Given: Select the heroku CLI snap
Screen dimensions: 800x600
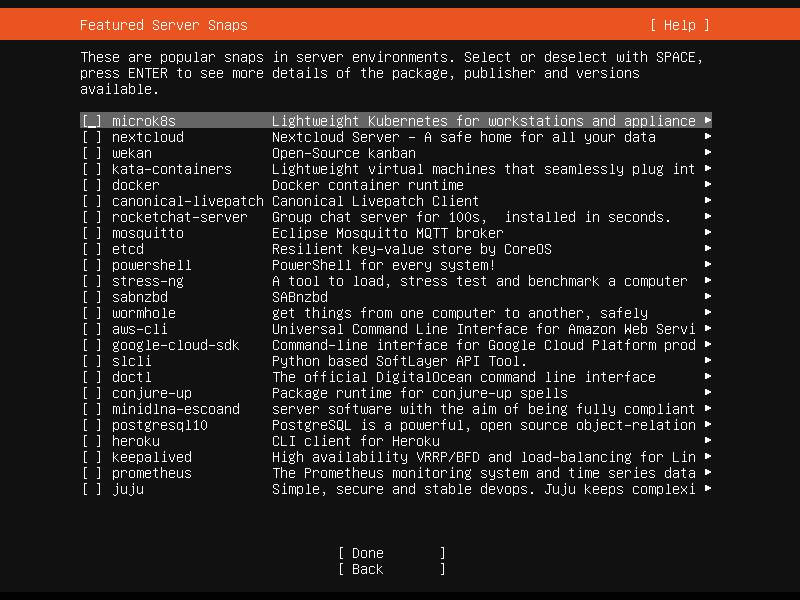Looking at the screenshot, I should [92, 441].
